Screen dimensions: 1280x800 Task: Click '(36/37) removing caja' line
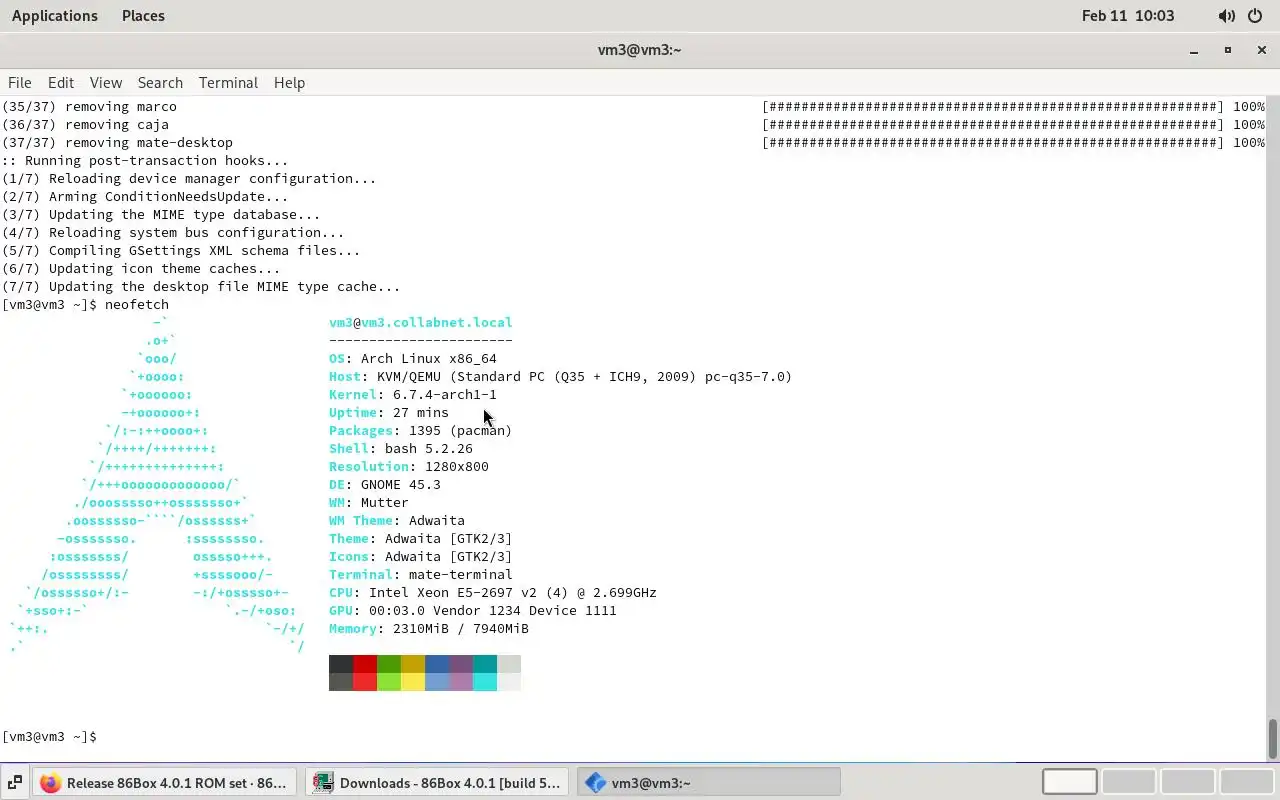(85, 125)
